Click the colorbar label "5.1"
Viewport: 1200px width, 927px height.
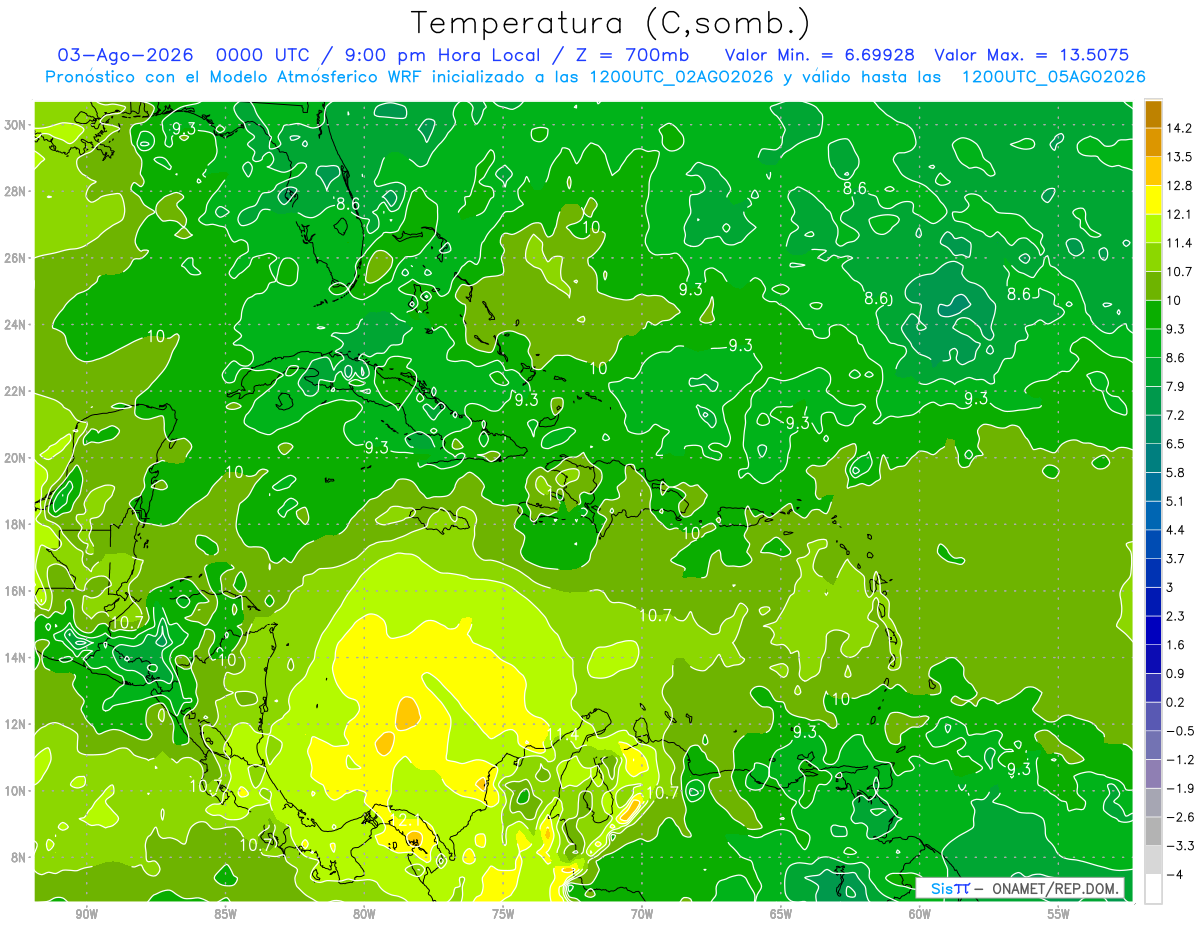1176,501
